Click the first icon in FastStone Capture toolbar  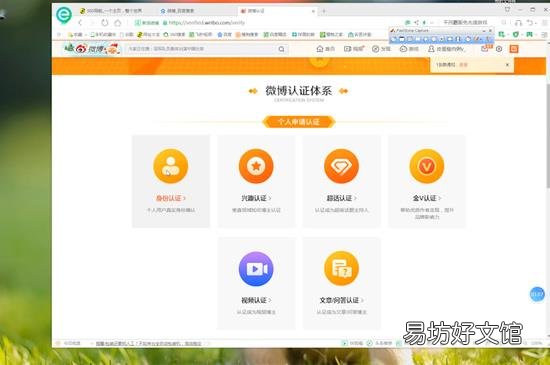coord(394,39)
